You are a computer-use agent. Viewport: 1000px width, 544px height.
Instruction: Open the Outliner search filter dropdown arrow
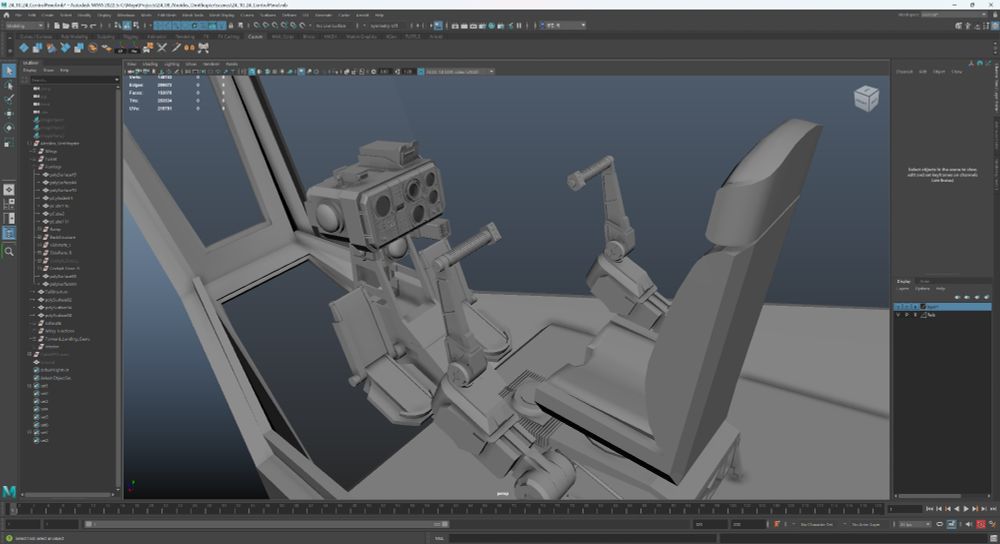coord(117,80)
